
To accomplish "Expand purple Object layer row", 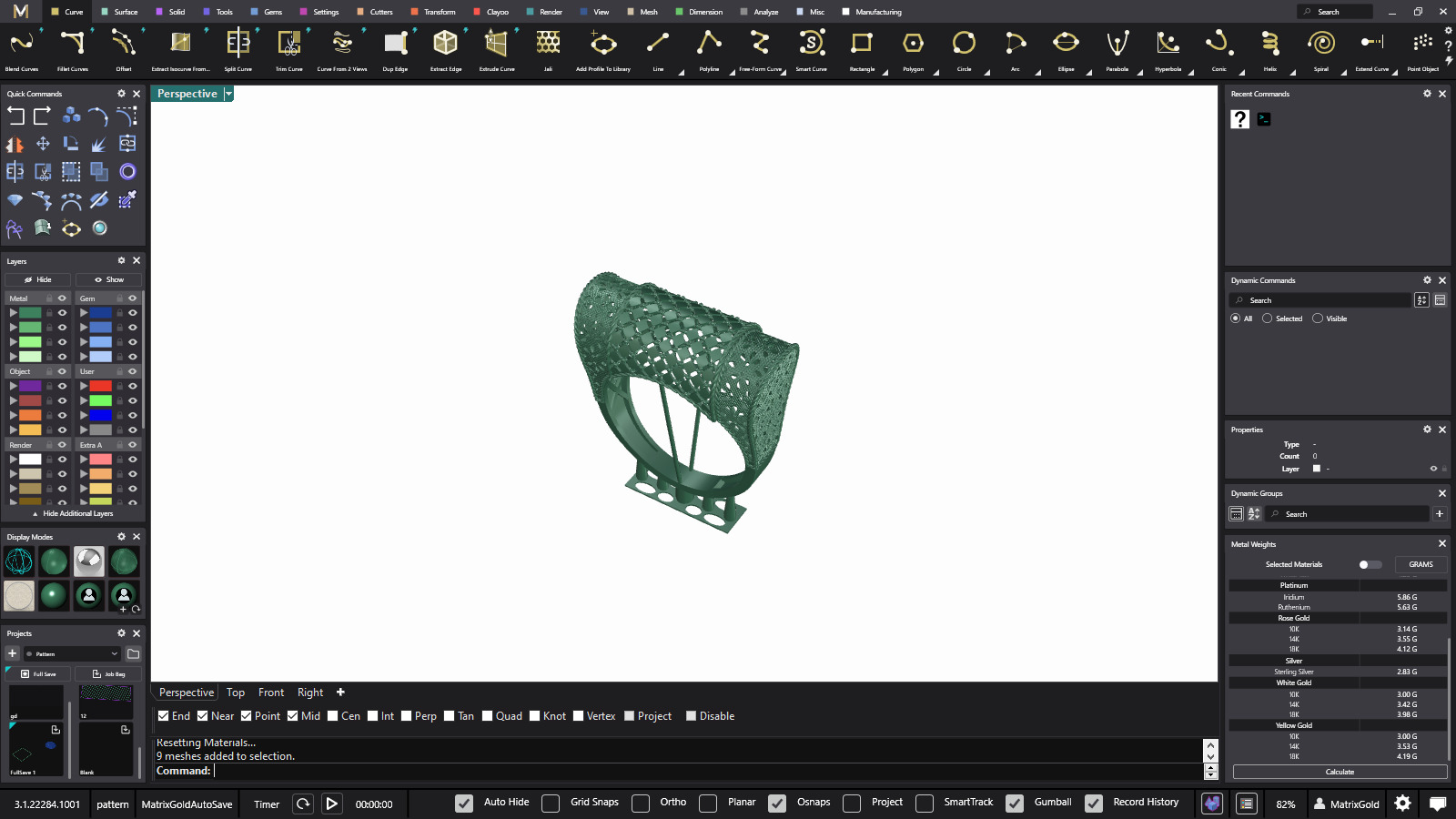I will 13,386.
